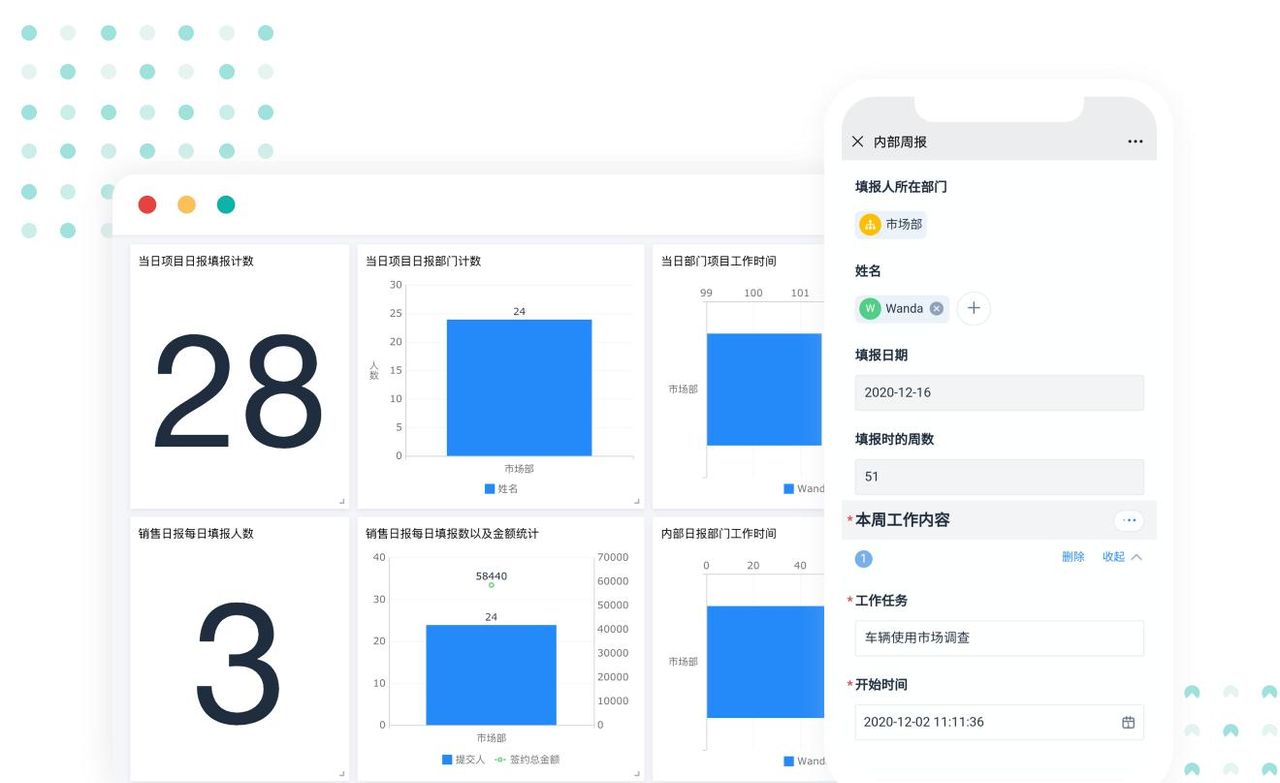Viewport: 1280px width, 783px height.
Task: Click the 当日部门项目工作时间 card title
Action: tap(719, 261)
